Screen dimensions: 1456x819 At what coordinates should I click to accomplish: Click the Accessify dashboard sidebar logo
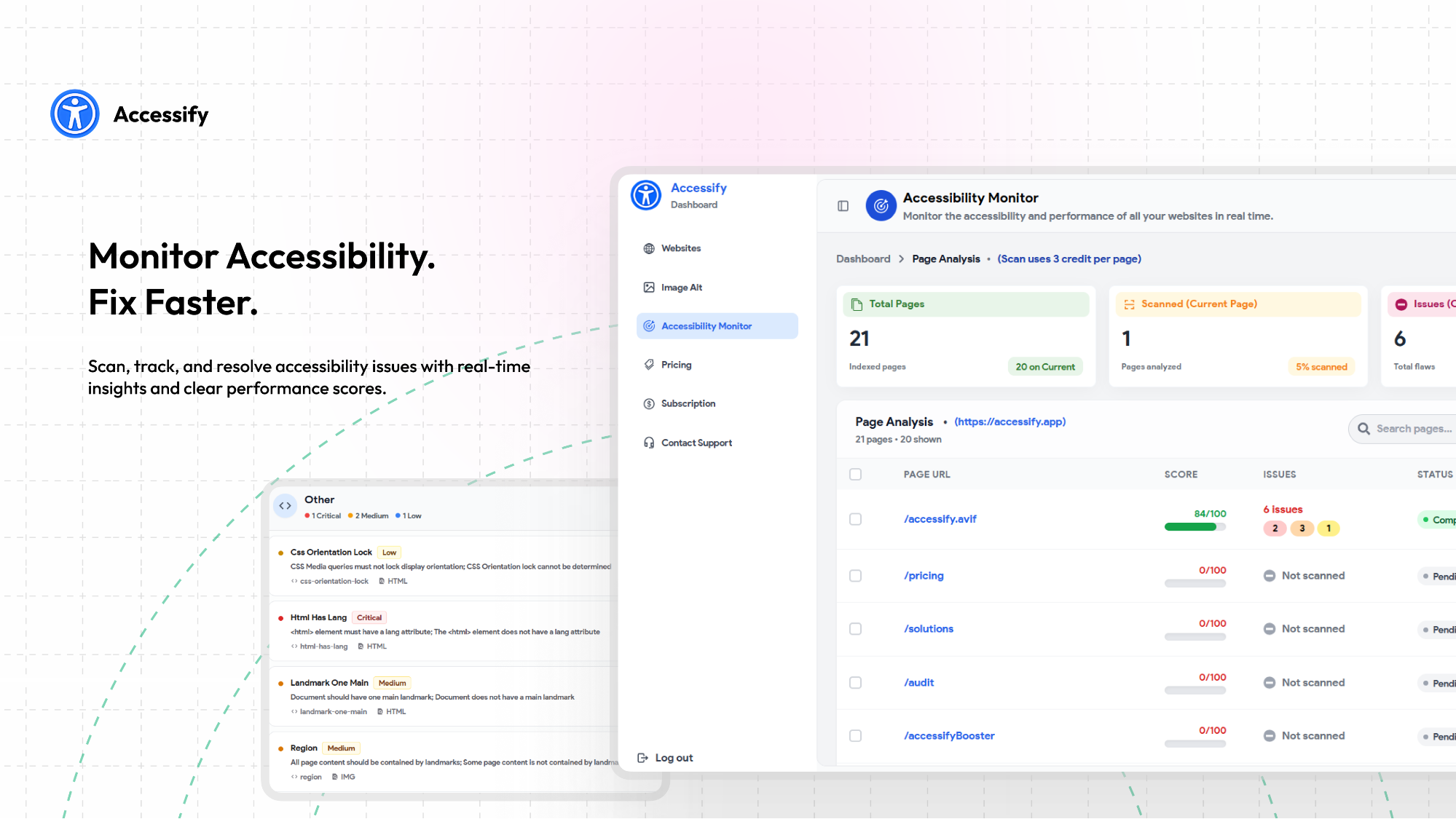coord(646,195)
